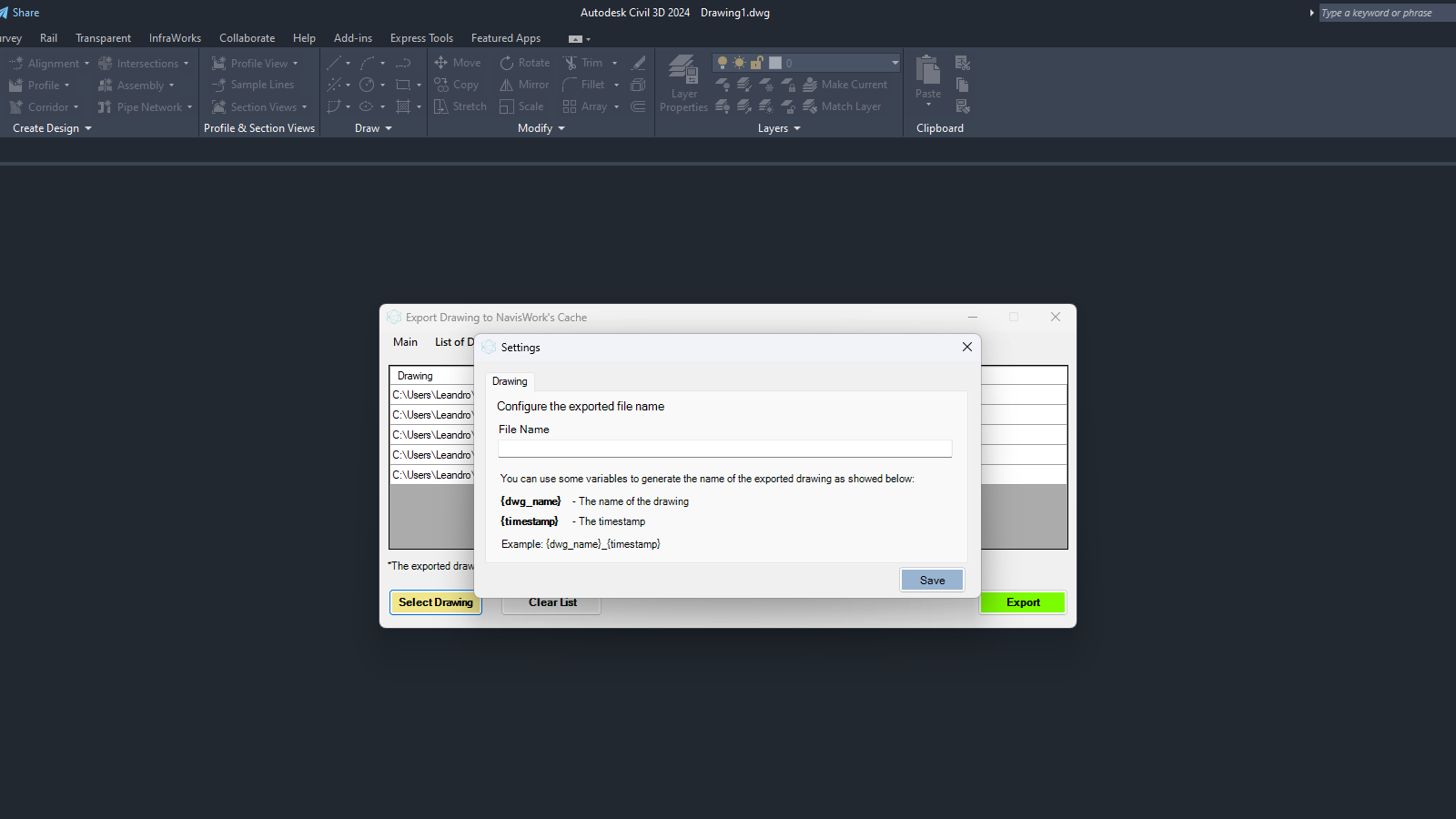Click Match Layer tool
1456x819 pixels.
click(x=842, y=106)
